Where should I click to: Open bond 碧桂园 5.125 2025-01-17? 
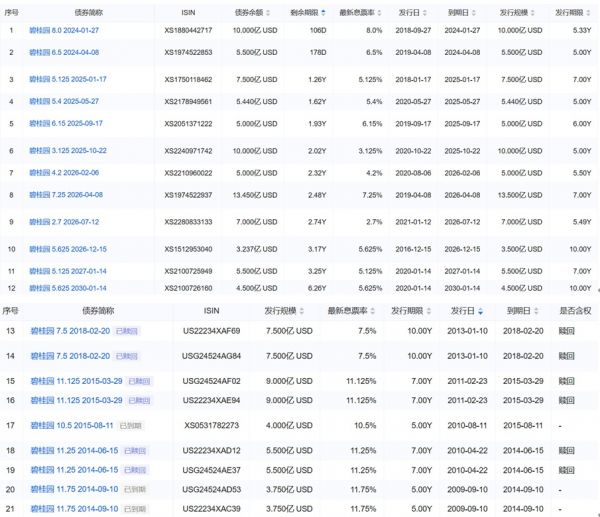point(68,79)
